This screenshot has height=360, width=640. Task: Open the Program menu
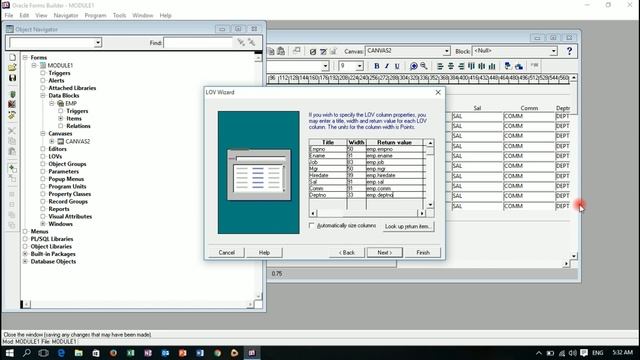(x=95, y=16)
